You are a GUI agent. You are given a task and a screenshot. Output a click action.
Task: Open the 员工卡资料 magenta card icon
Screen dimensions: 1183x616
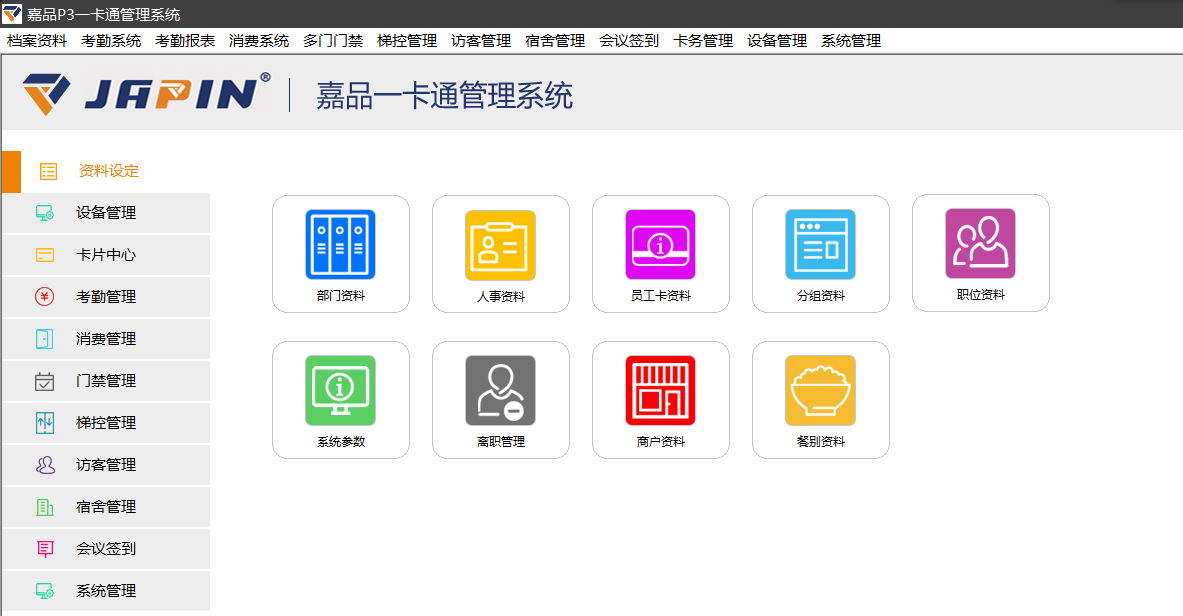660,245
